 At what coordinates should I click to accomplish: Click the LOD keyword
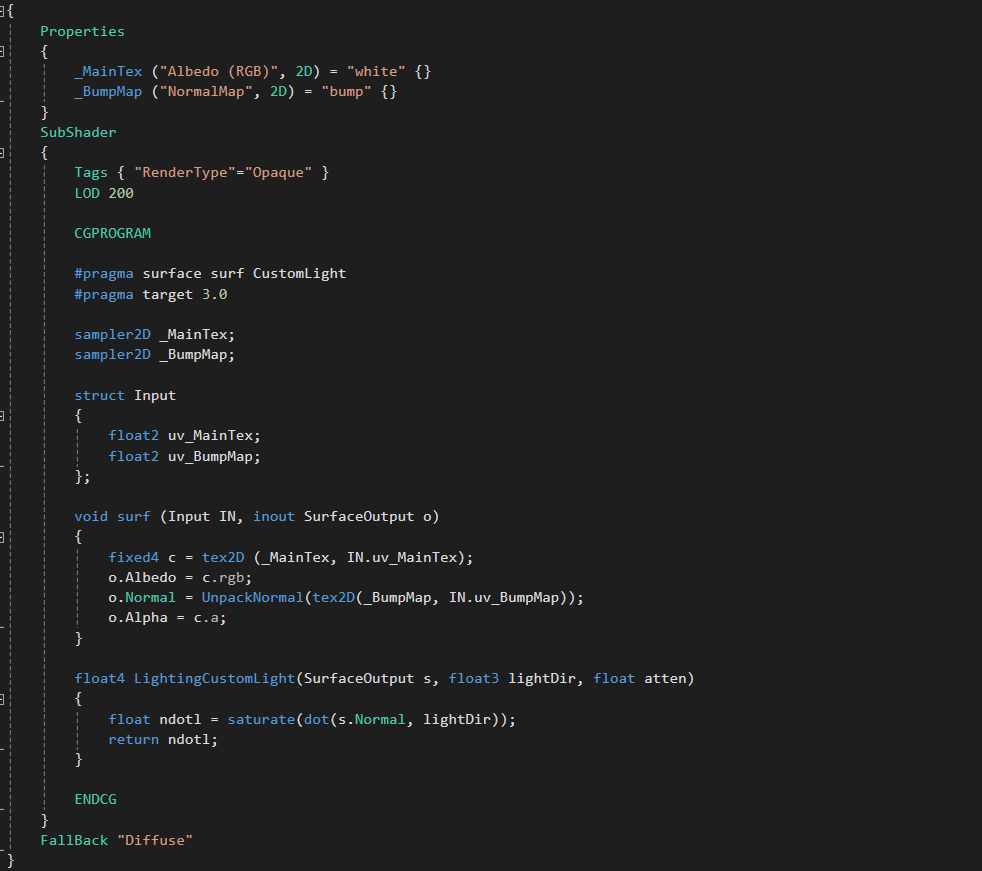point(87,193)
